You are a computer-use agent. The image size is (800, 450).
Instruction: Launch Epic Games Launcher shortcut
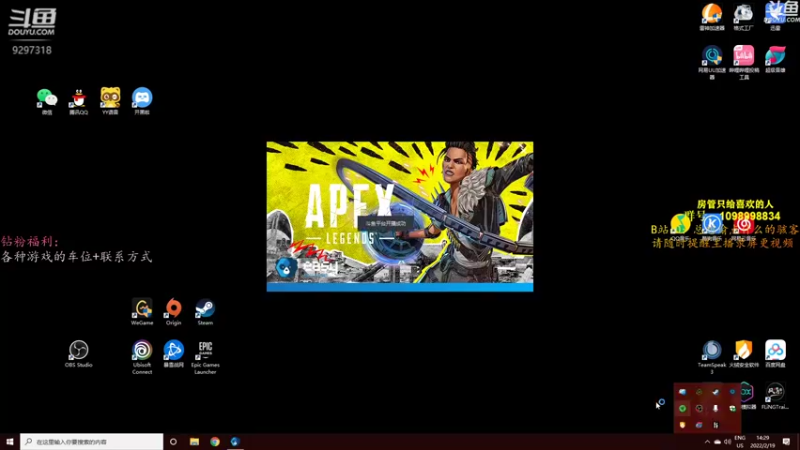(x=205, y=357)
